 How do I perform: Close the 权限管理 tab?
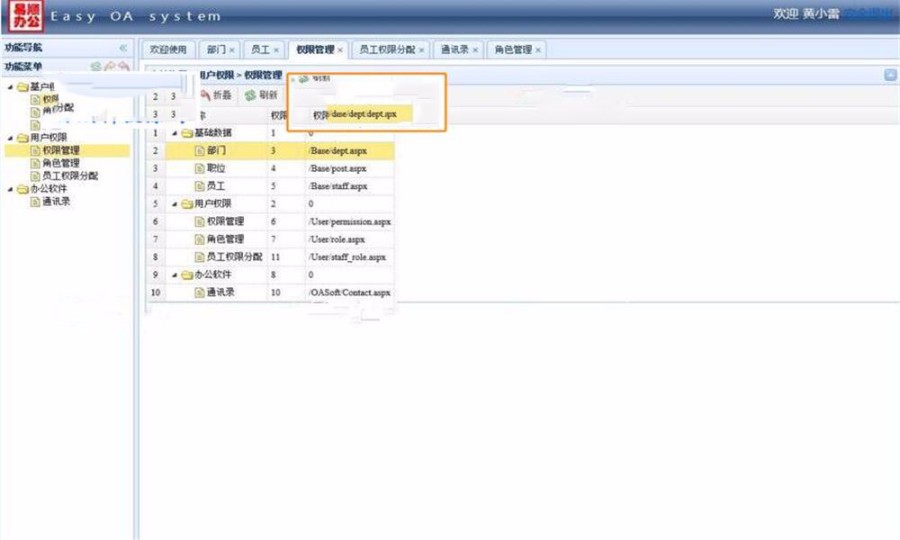340,50
